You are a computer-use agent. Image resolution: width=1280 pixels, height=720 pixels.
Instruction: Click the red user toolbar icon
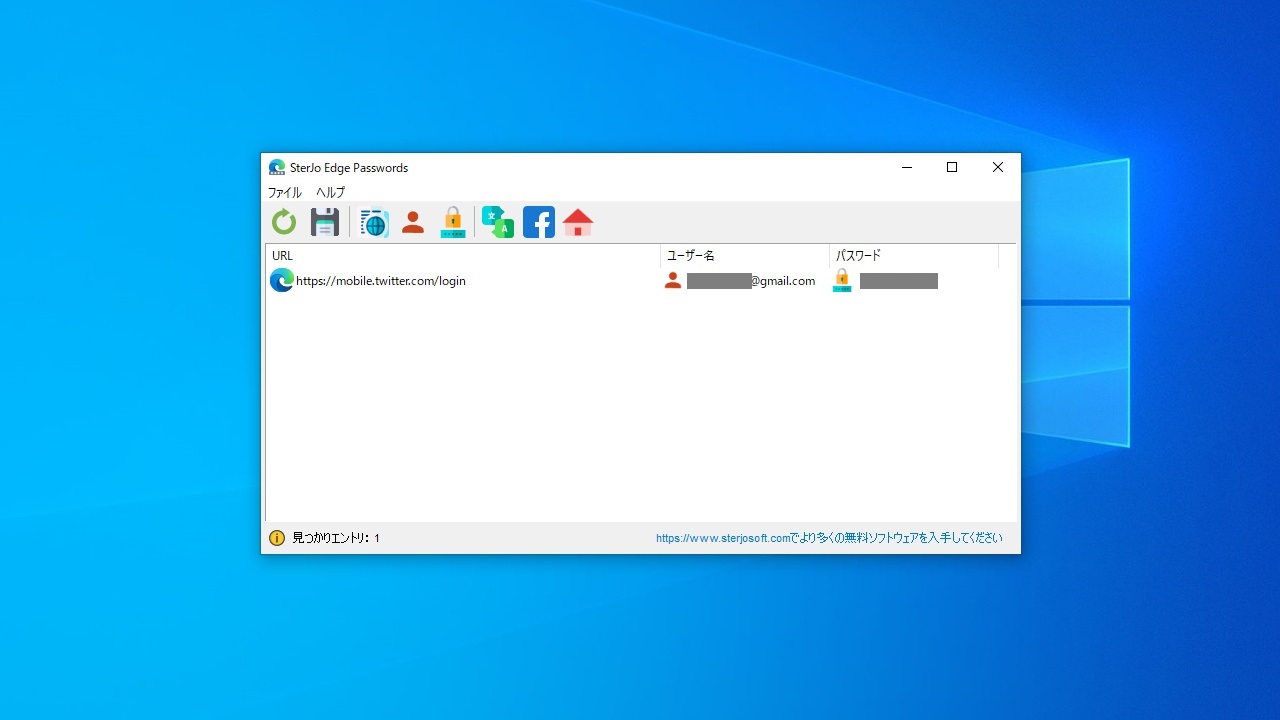point(413,222)
